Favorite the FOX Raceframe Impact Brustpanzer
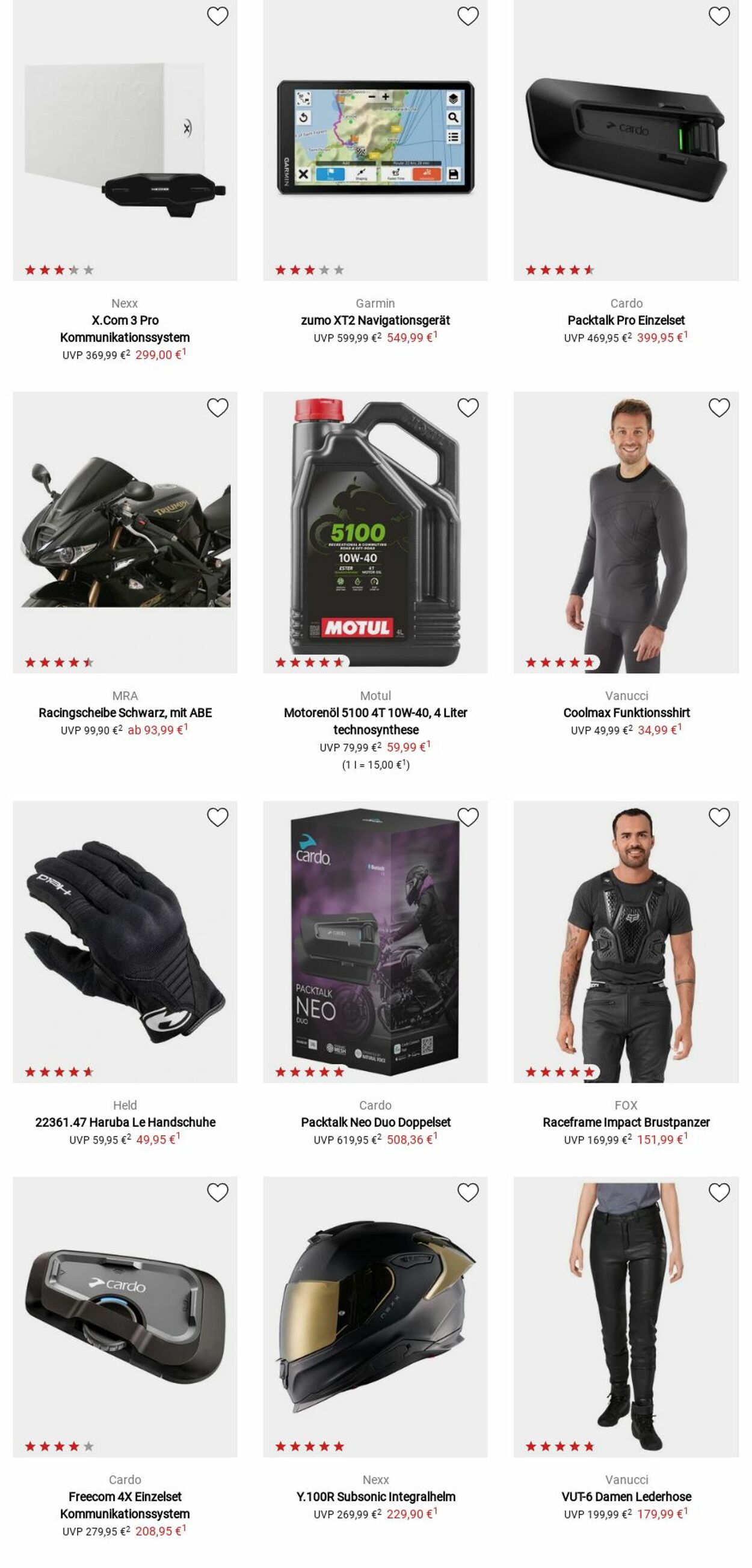The image size is (752, 1568). pyautogui.click(x=718, y=817)
